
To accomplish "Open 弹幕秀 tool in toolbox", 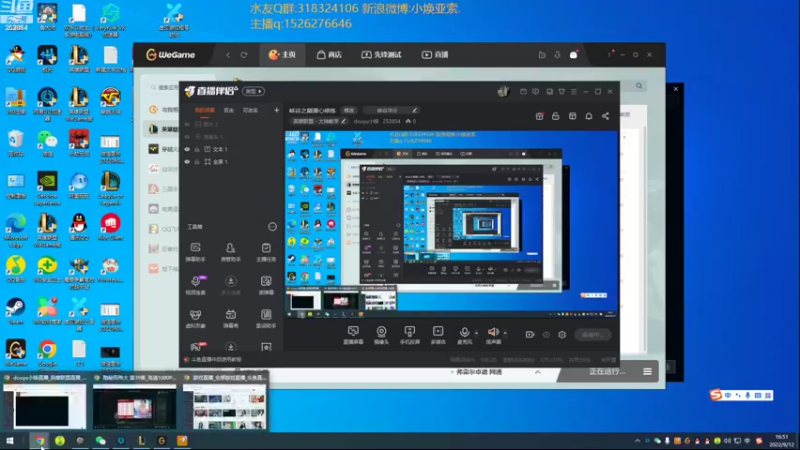I will [231, 318].
